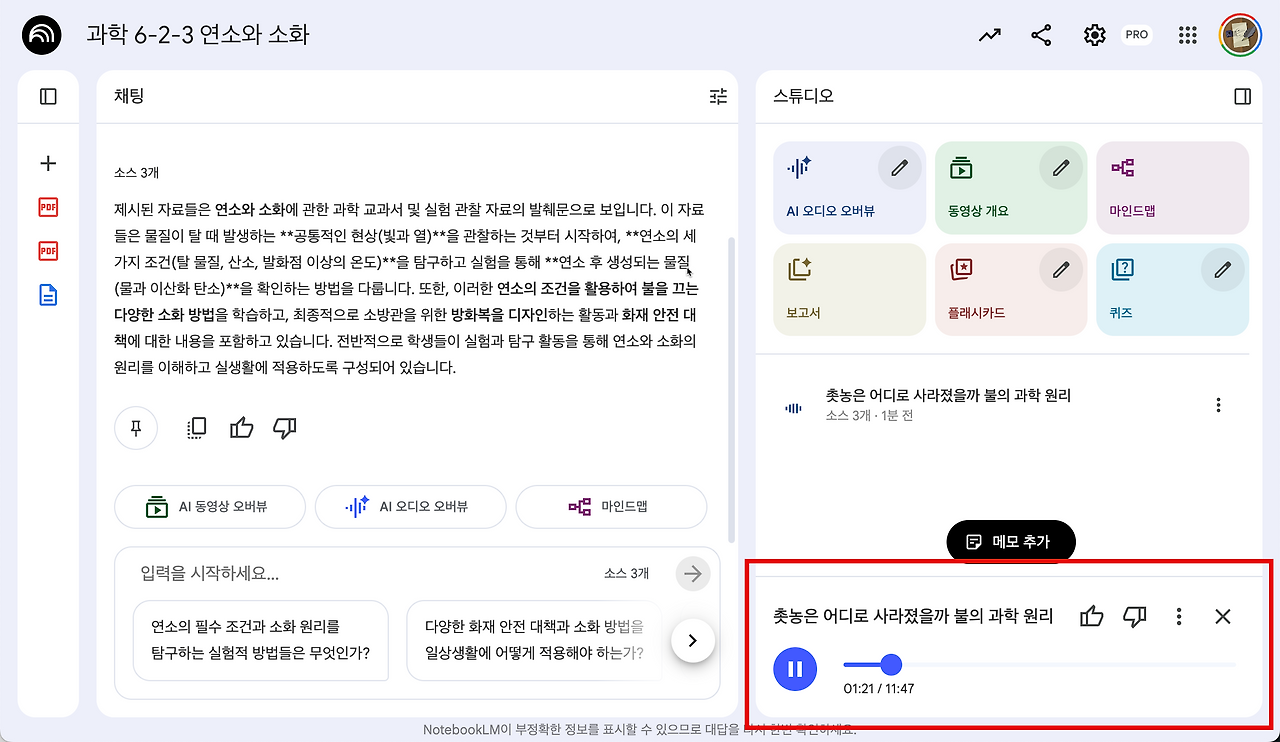1280x742 pixels.
Task: Pin the chat response to a note
Action: (136, 428)
